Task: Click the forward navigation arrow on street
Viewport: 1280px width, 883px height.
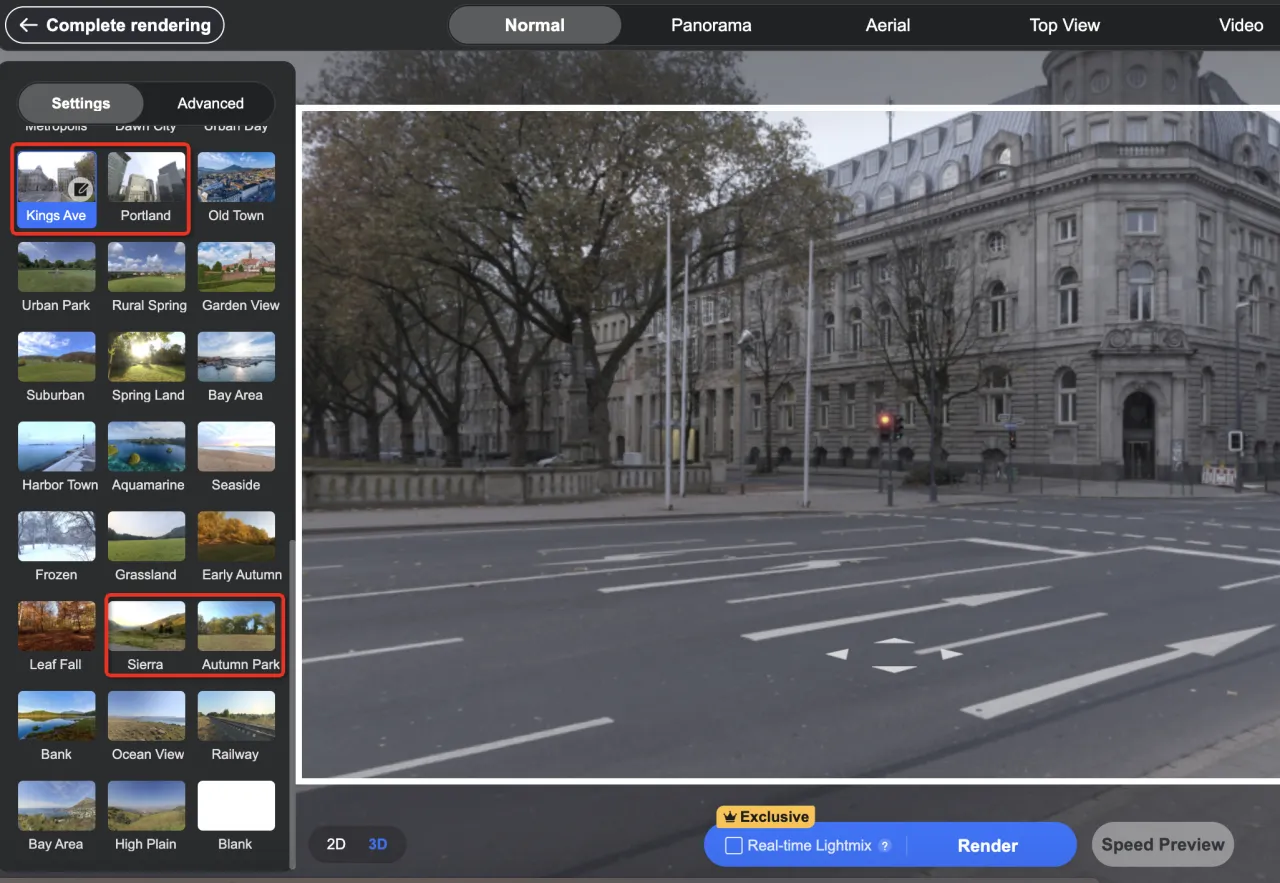Action: [x=894, y=640]
